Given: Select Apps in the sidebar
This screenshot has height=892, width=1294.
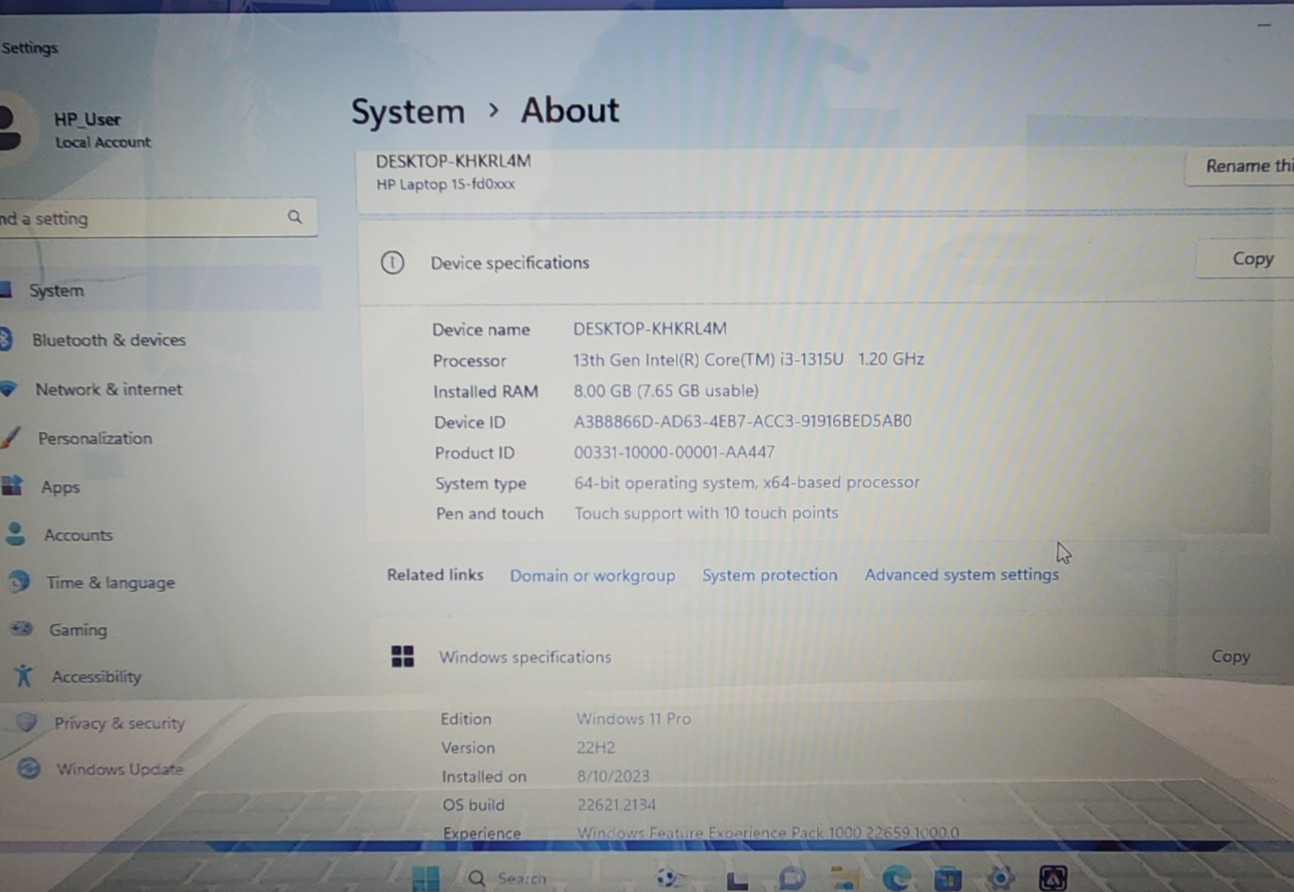Looking at the screenshot, I should [60, 487].
